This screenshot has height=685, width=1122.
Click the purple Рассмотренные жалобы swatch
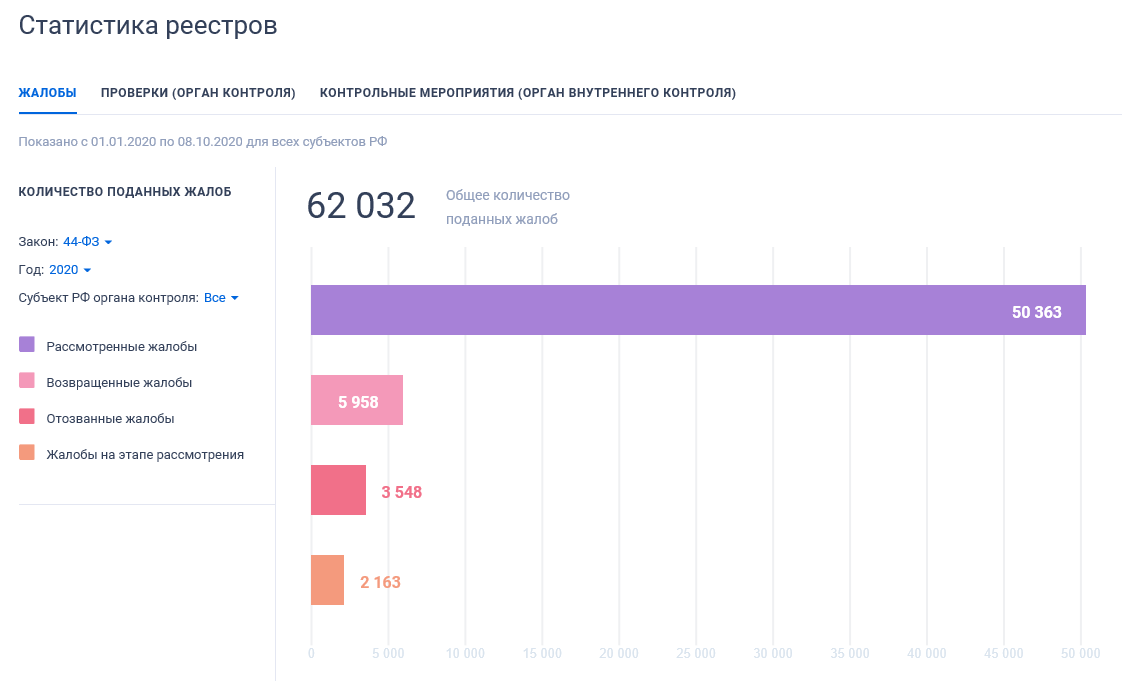(x=26, y=344)
